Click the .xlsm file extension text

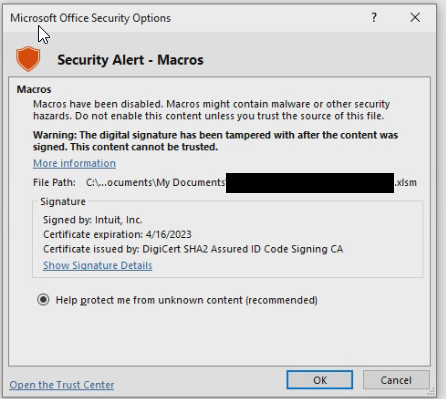tap(406, 183)
